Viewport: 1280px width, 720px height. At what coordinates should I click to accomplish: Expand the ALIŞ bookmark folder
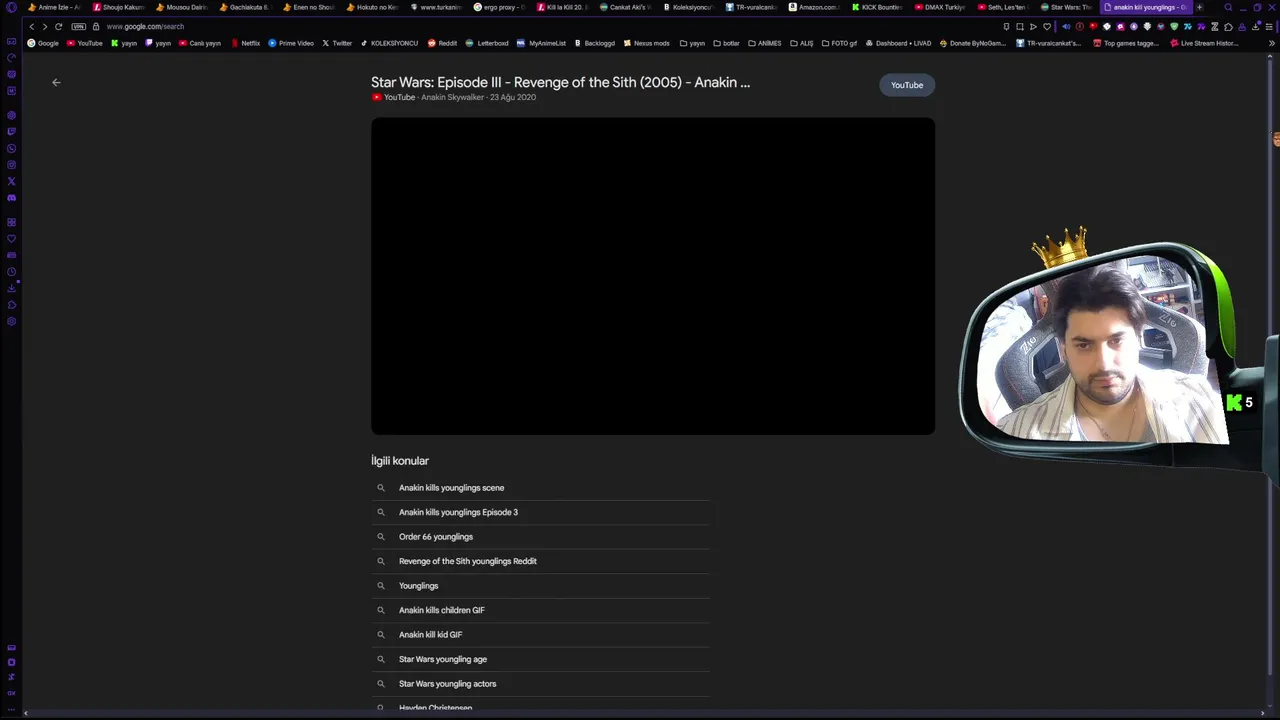point(802,43)
